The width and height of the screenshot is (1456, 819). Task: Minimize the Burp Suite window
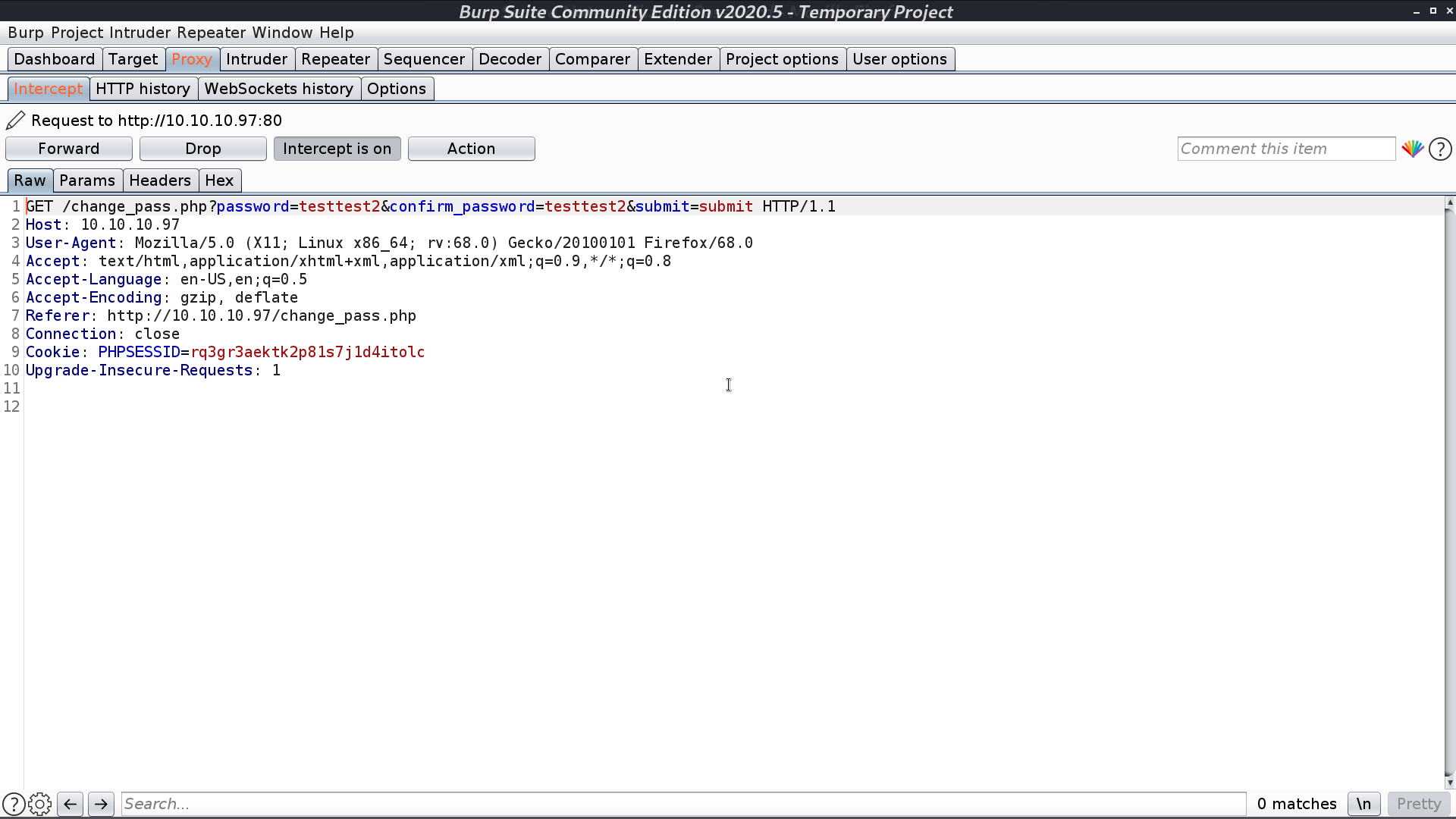pos(1416,11)
